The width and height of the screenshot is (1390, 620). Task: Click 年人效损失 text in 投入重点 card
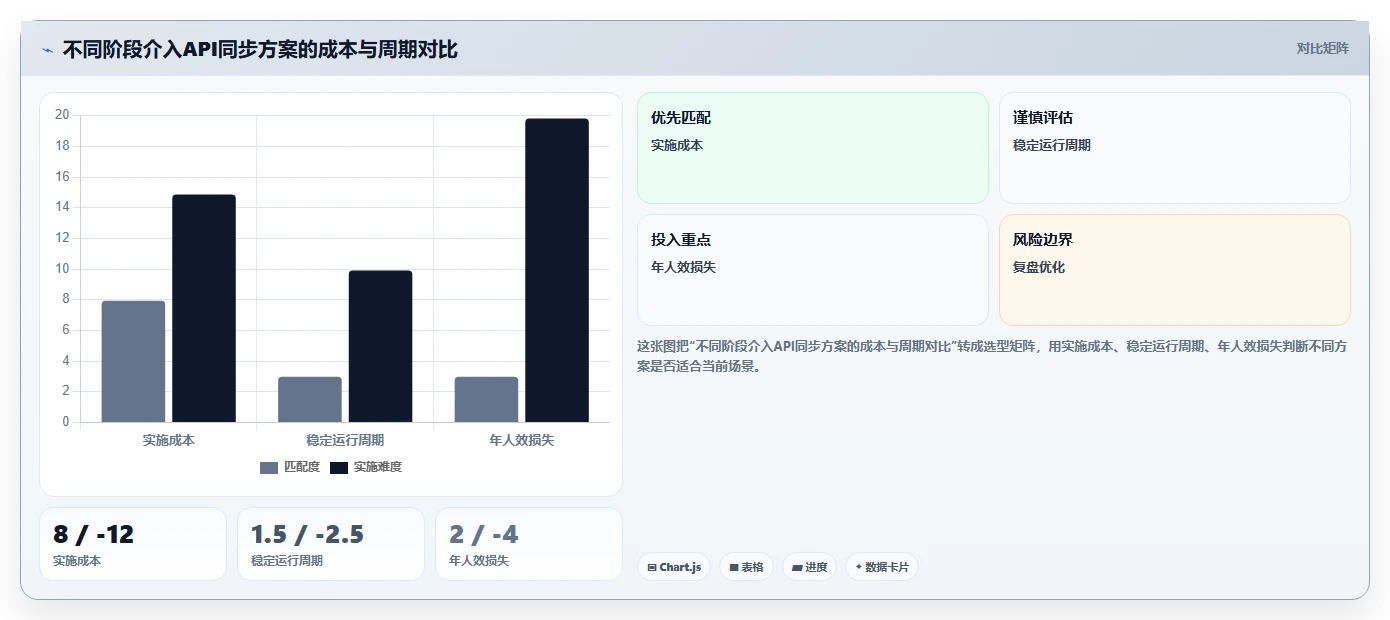point(684,267)
